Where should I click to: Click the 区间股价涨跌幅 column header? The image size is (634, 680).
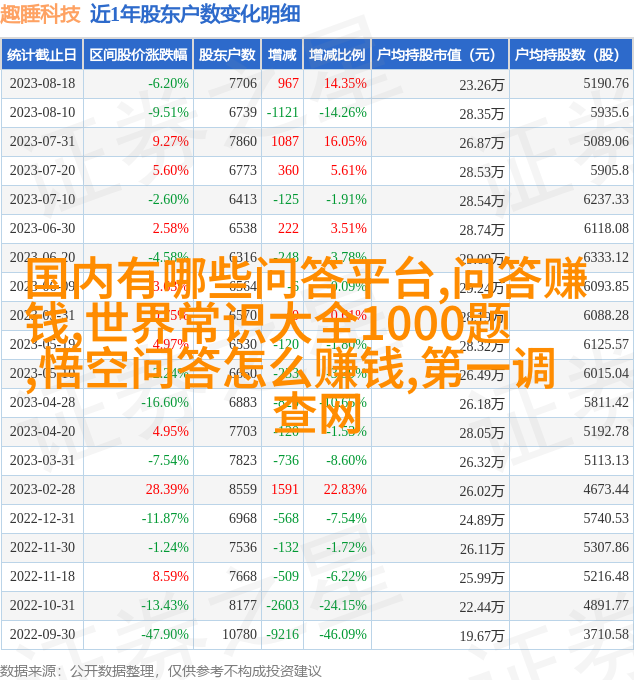tap(138, 55)
